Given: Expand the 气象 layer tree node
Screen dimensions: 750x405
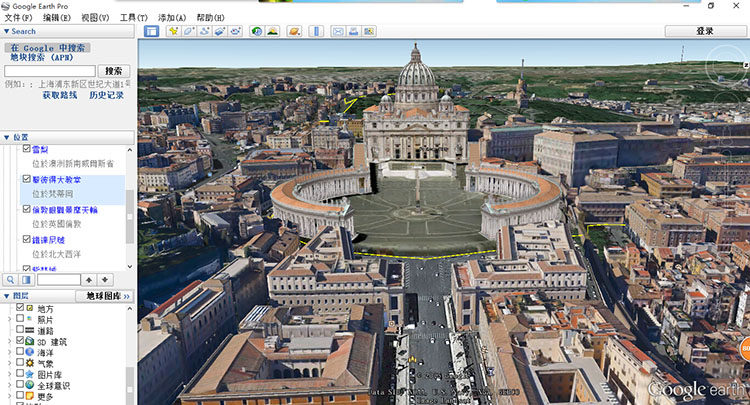Looking at the screenshot, I should (x=10, y=363).
